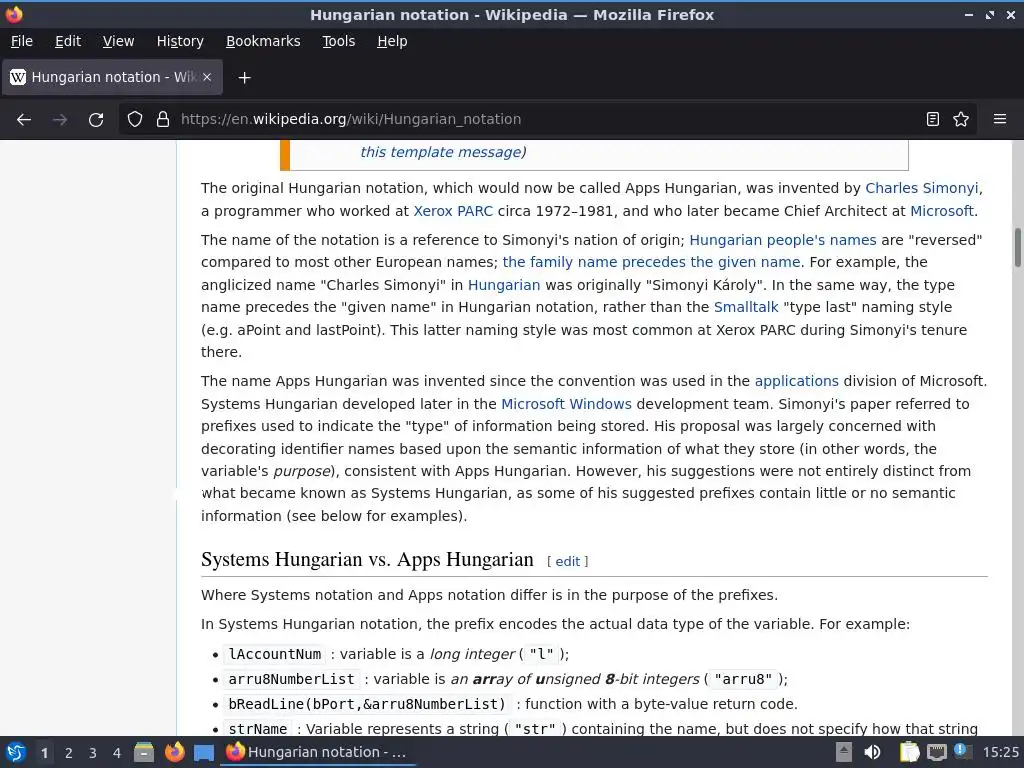Image resolution: width=1024 pixels, height=768 pixels.
Task: Focus the Hungarian notation taskbar window button
Action: 318,752
